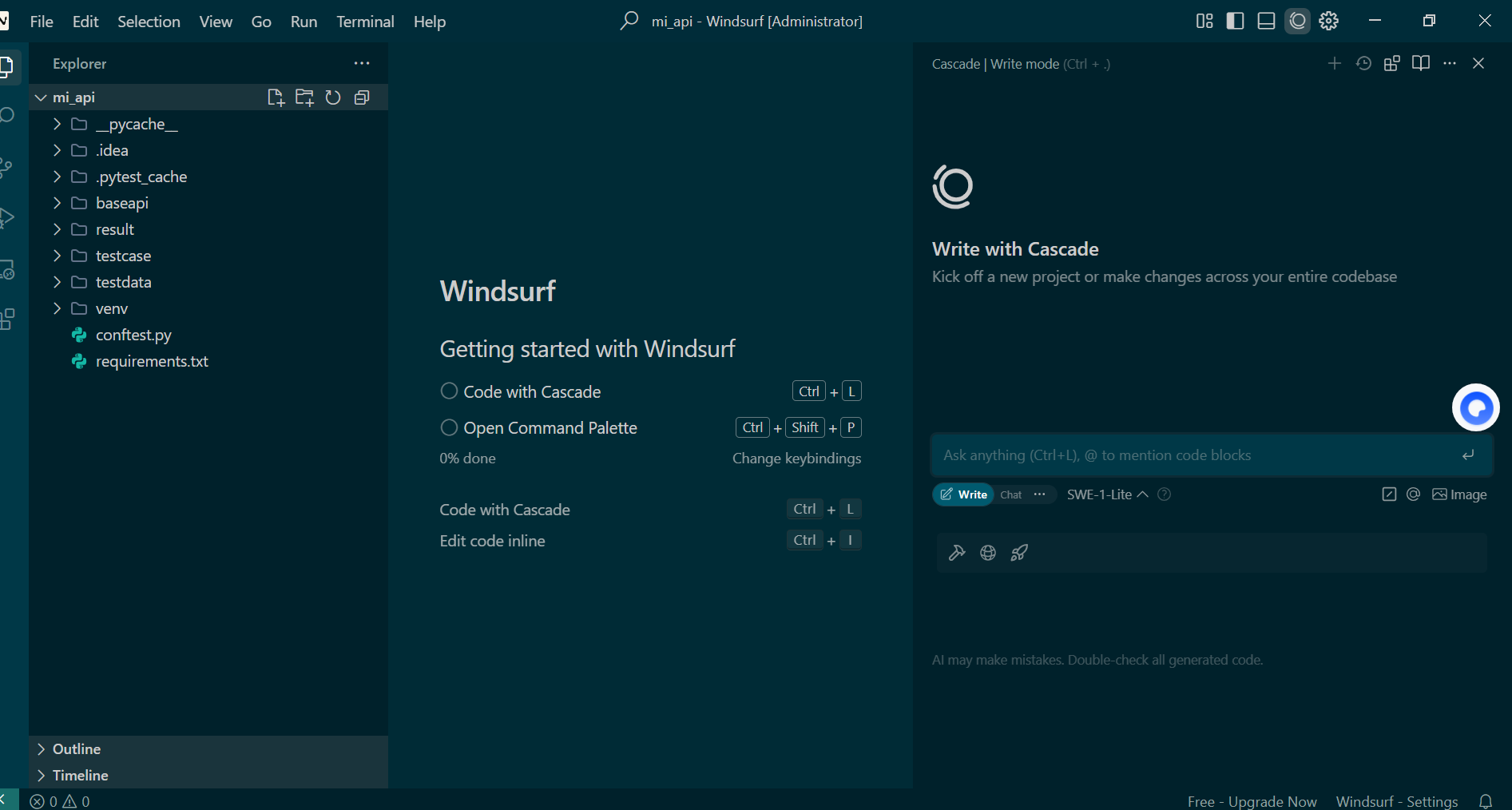
Task: Open SWE-1-Lite model selector
Action: point(1108,494)
